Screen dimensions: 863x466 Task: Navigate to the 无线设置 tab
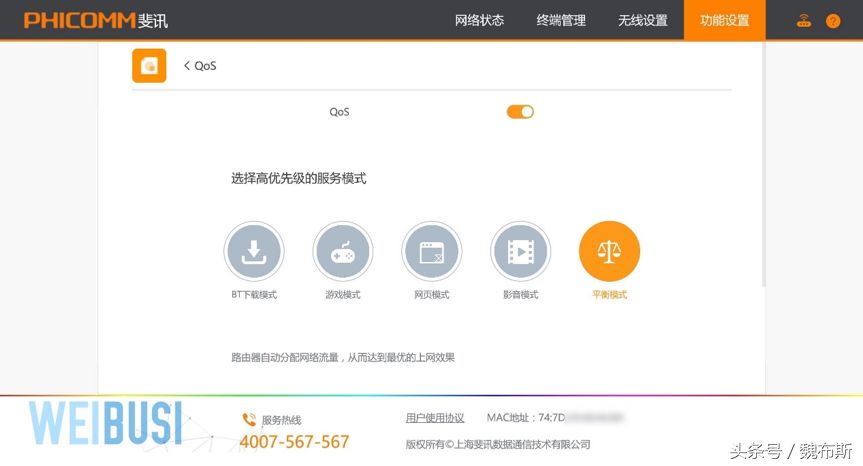[642, 21]
